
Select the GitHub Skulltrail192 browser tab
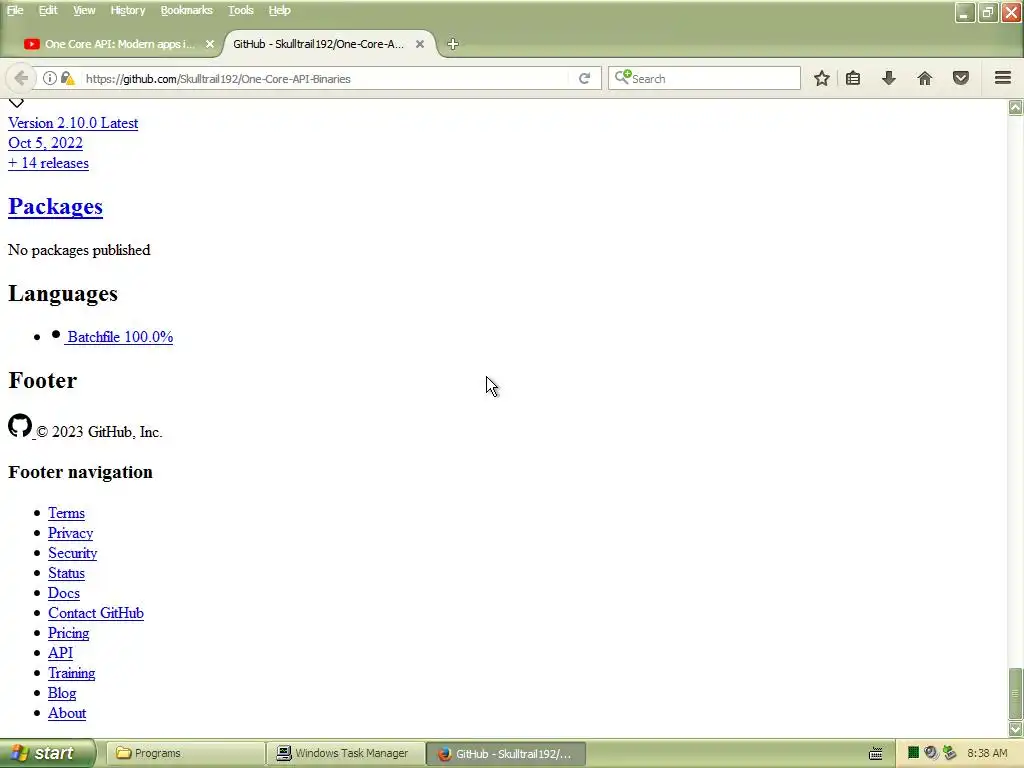tap(328, 44)
